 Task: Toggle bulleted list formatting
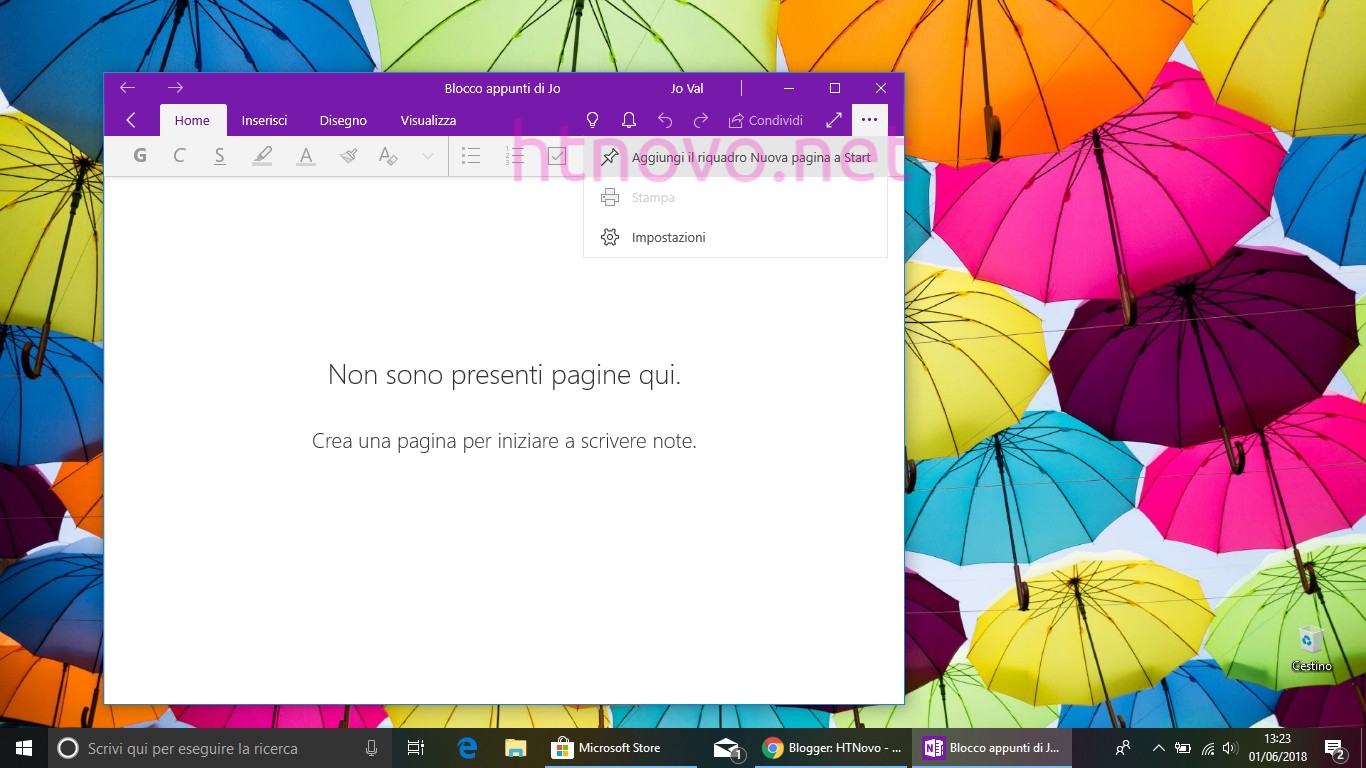(x=471, y=156)
